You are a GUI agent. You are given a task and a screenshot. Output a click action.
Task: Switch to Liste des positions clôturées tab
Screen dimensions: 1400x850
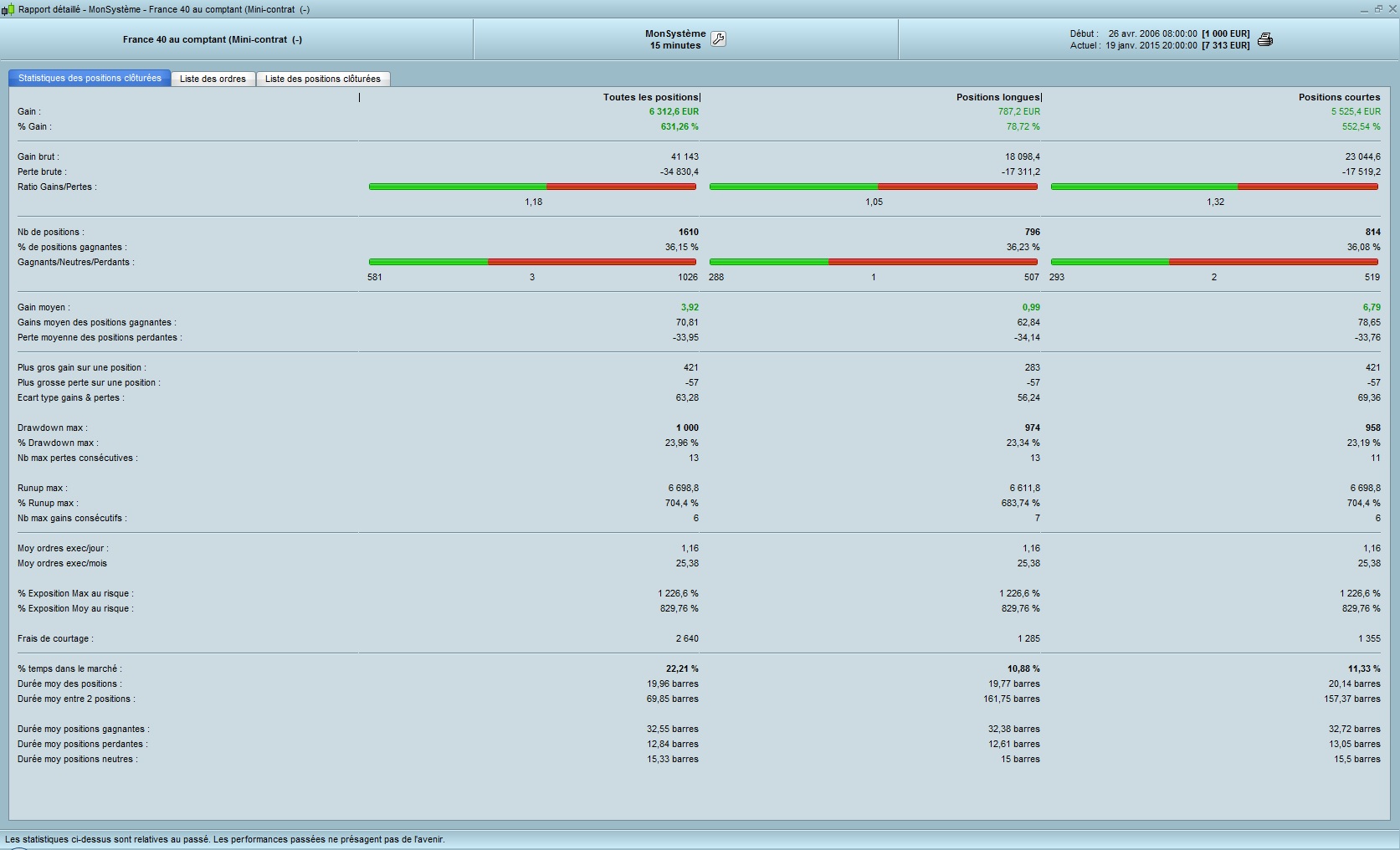pyautogui.click(x=322, y=79)
